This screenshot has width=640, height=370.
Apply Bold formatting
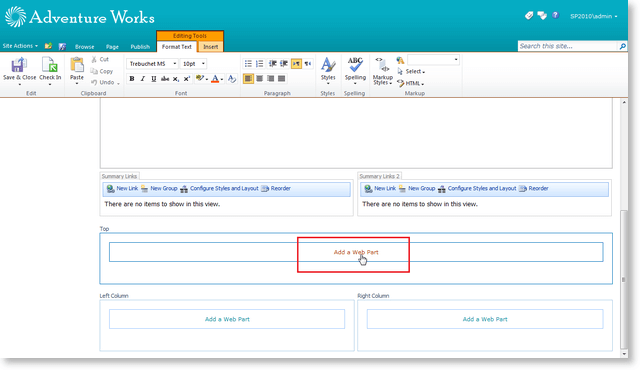[132, 79]
